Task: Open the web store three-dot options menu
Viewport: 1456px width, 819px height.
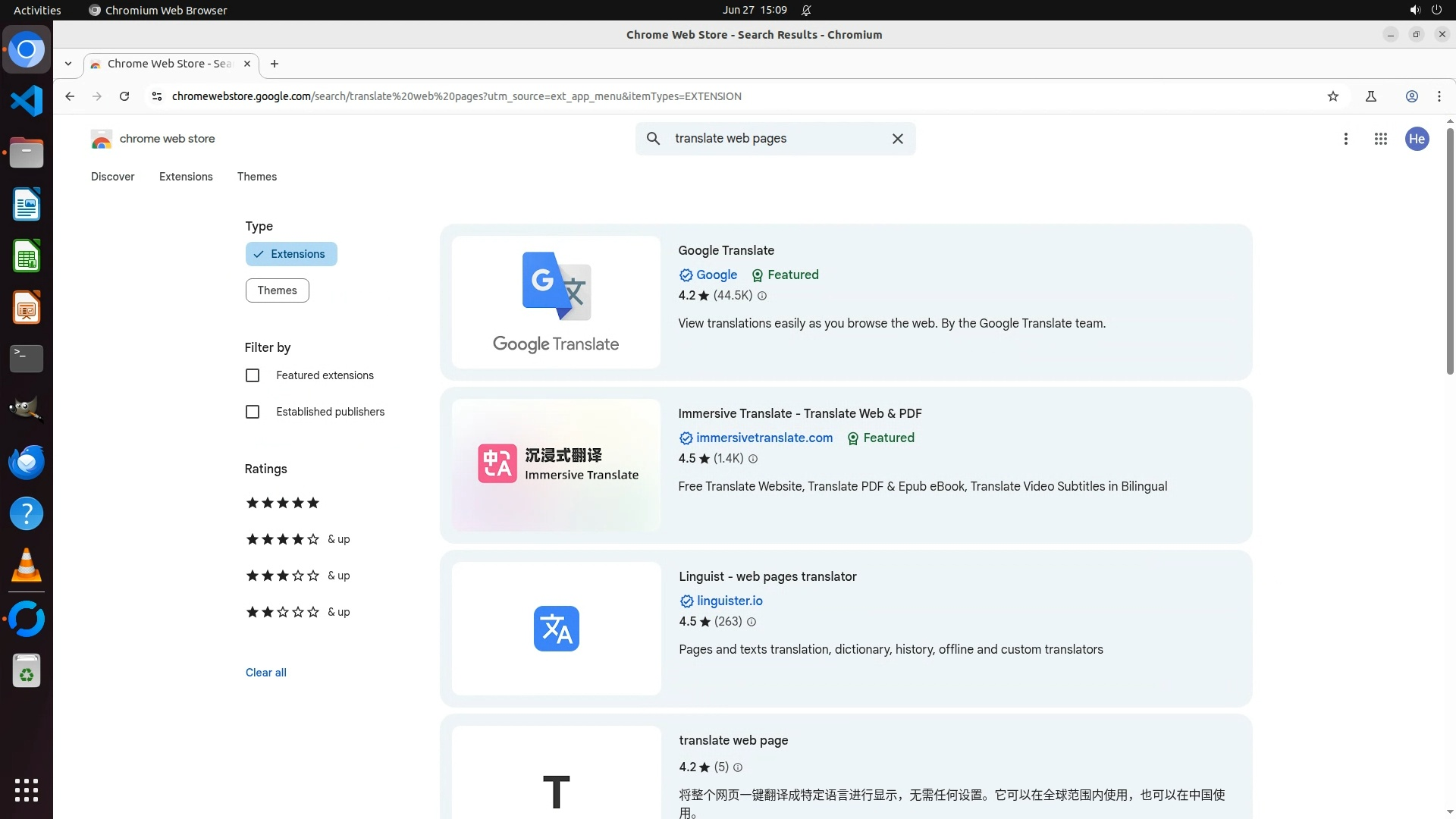Action: coord(1346,139)
